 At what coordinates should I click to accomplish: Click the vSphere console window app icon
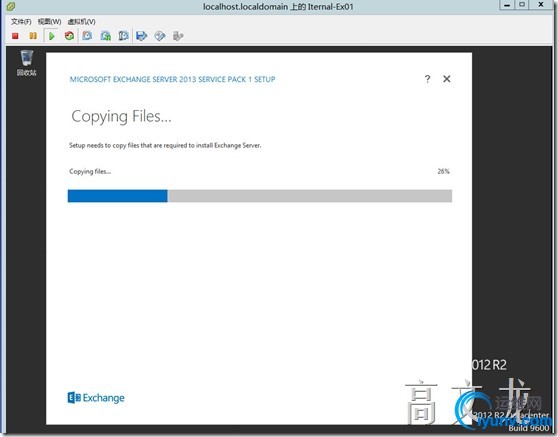tap(11, 6)
